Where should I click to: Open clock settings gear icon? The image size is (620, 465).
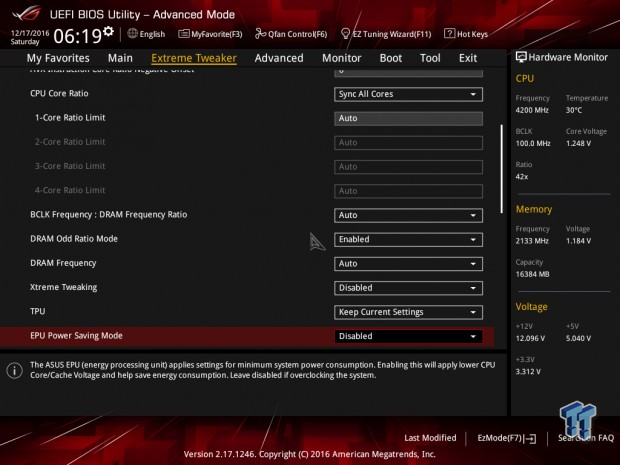point(108,31)
